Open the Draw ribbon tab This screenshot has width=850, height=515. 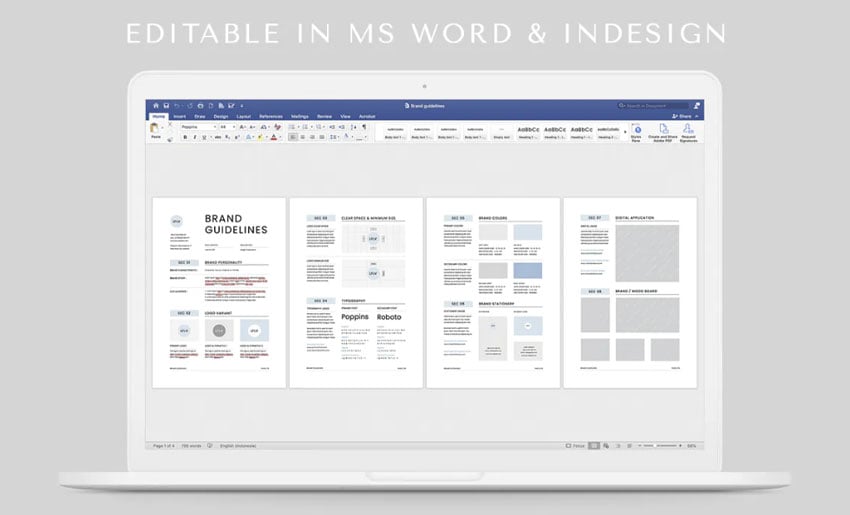[199, 117]
